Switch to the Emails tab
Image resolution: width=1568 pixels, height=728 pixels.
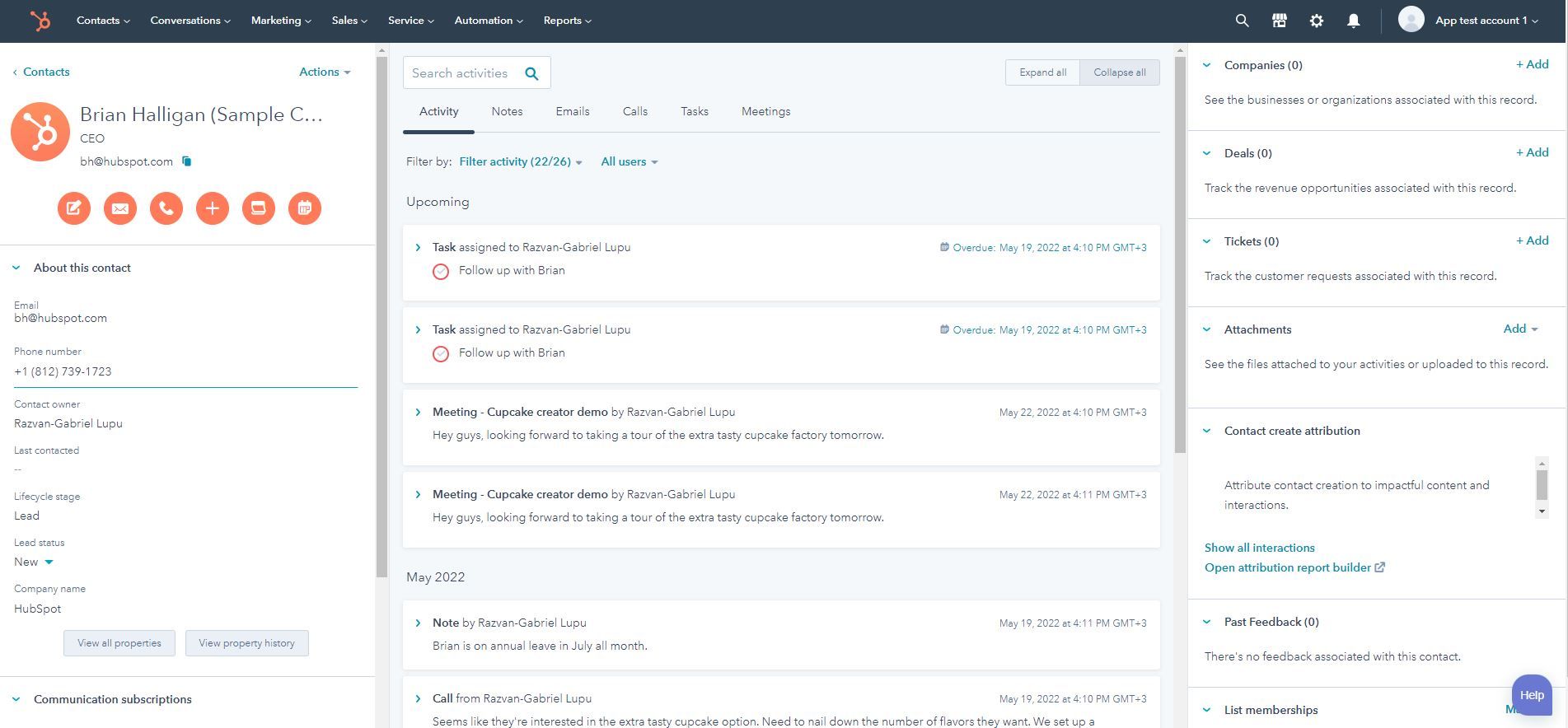(x=573, y=111)
